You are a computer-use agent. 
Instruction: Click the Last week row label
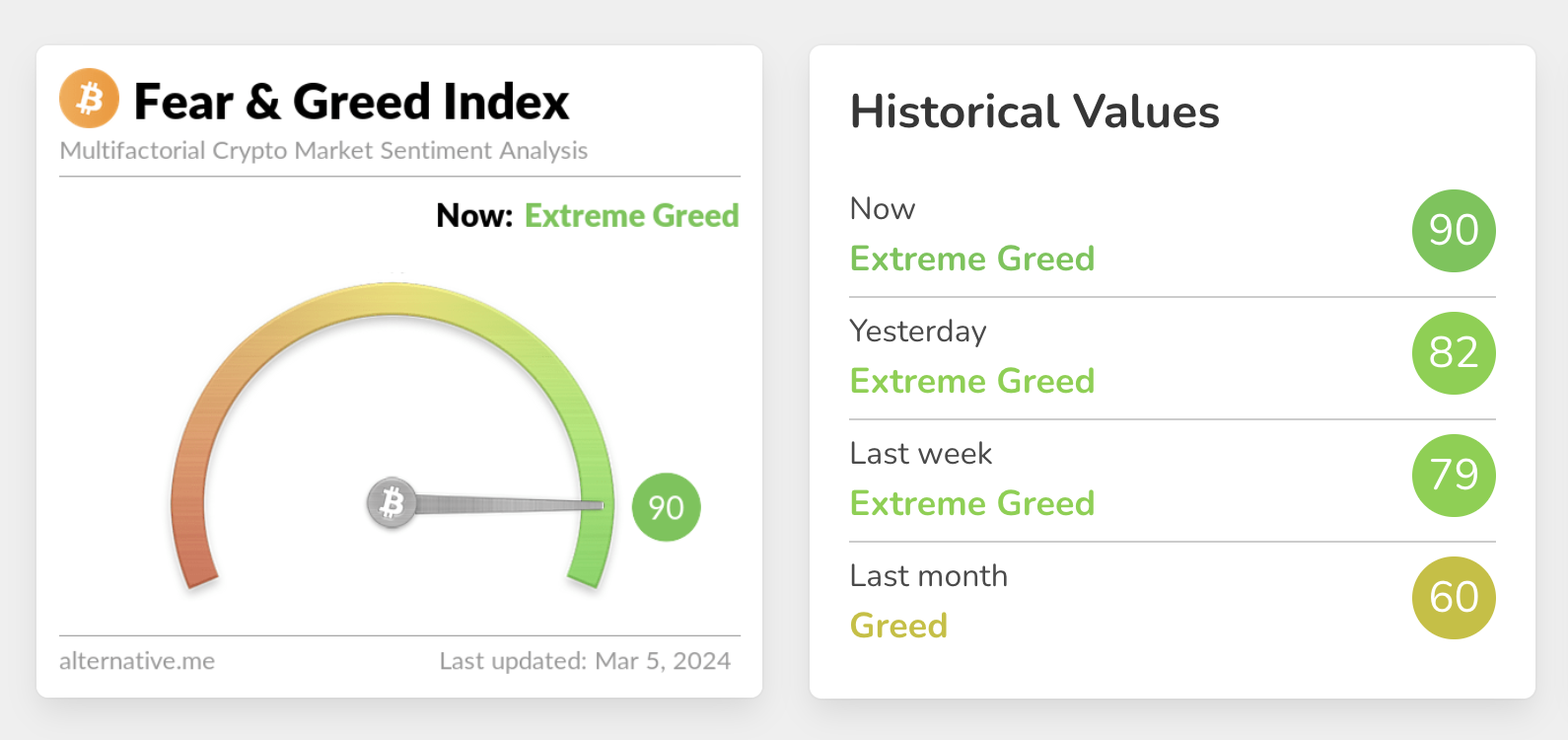920,454
